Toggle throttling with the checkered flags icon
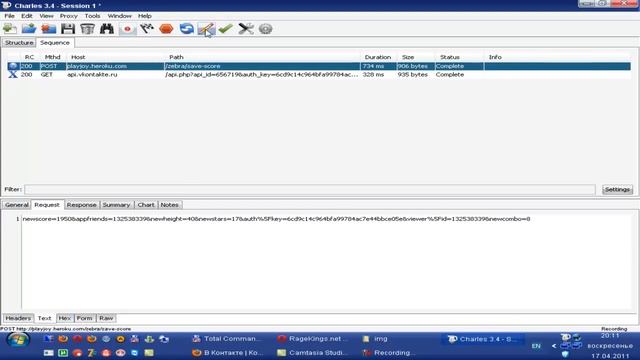 click(x=147, y=29)
